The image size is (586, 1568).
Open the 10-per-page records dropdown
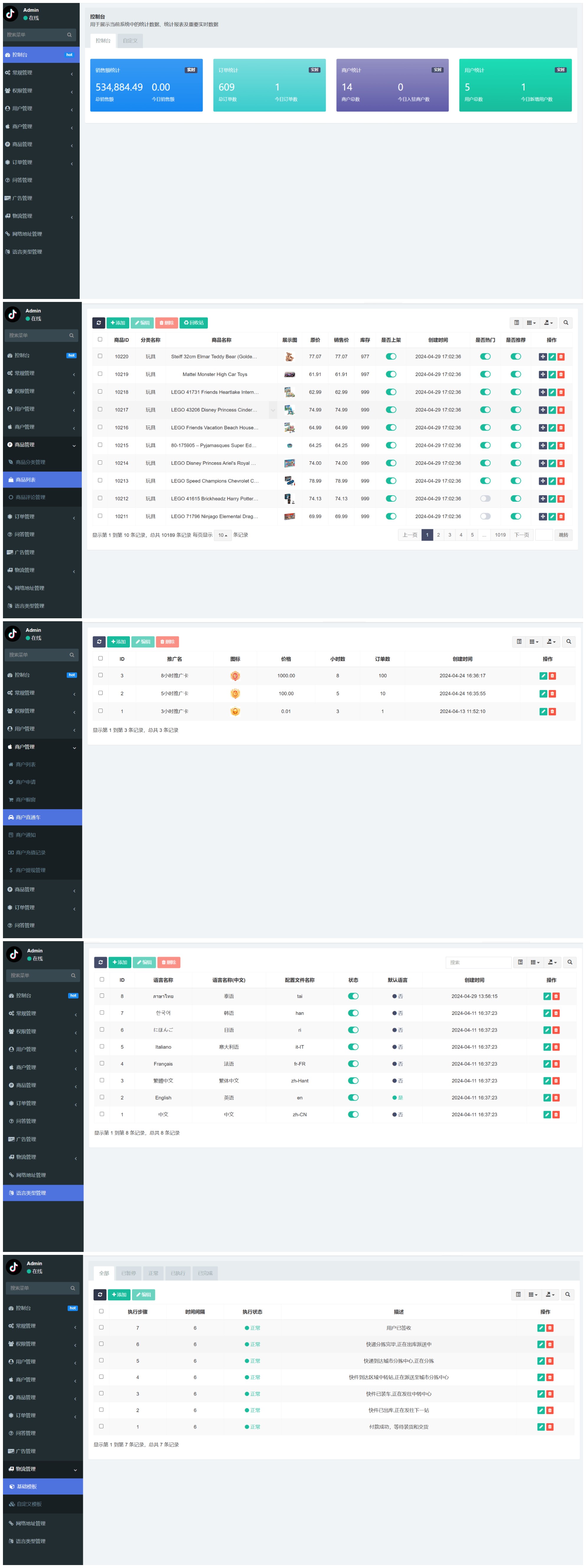[x=222, y=535]
